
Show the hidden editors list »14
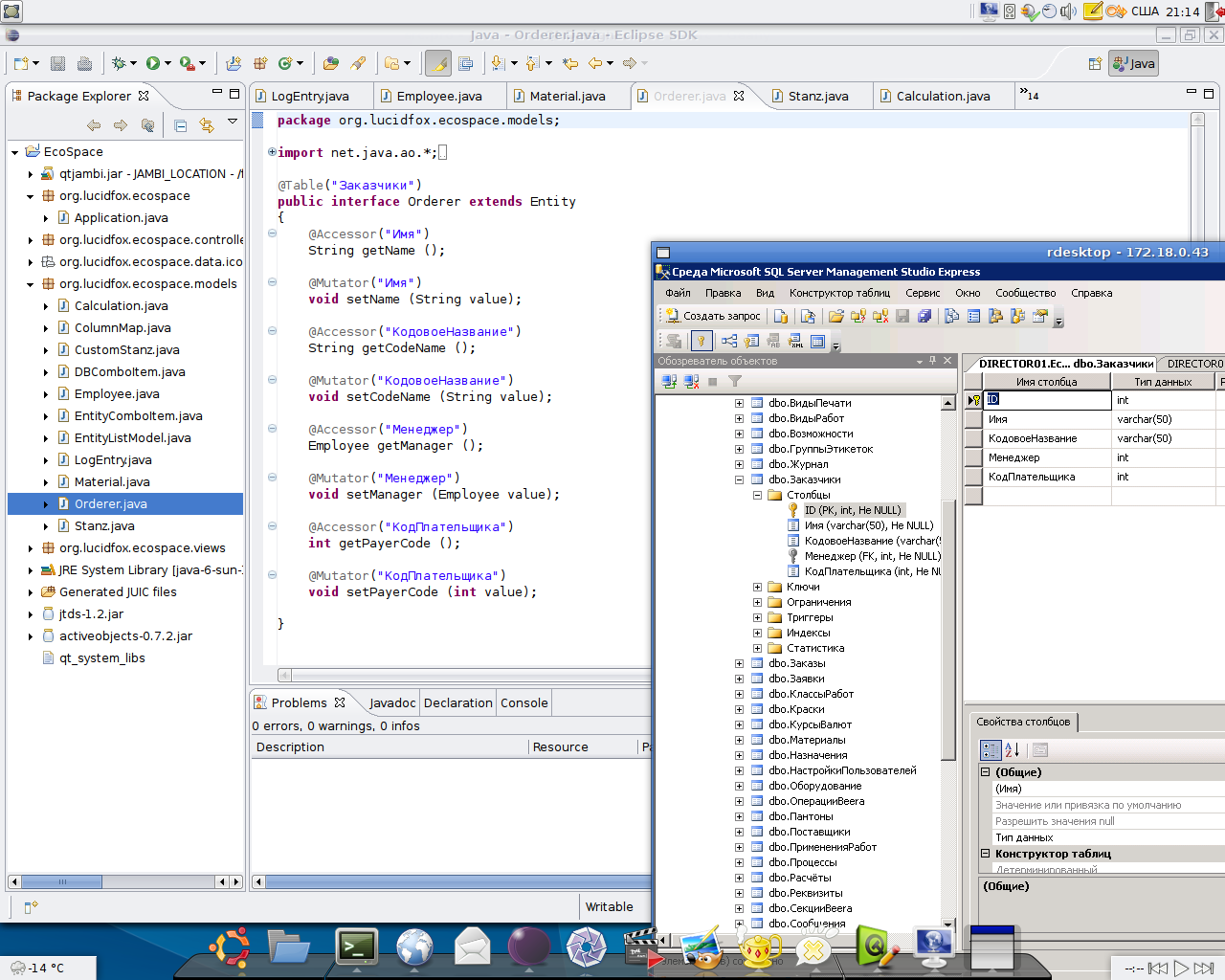(x=1029, y=95)
